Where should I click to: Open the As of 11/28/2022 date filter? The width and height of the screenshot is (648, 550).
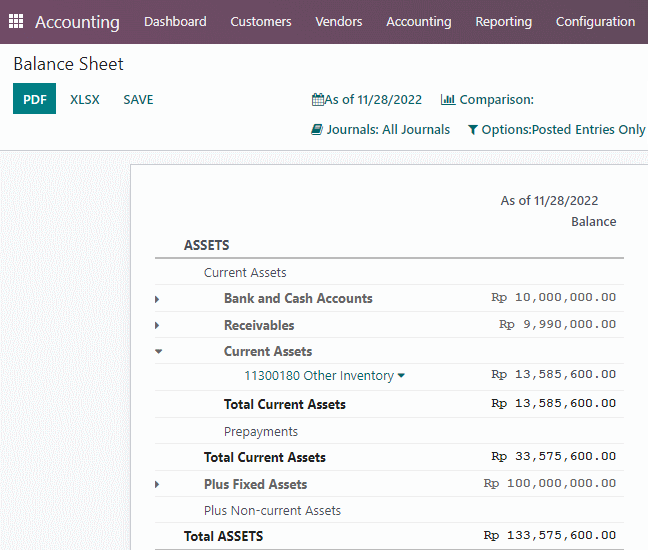coord(367,100)
